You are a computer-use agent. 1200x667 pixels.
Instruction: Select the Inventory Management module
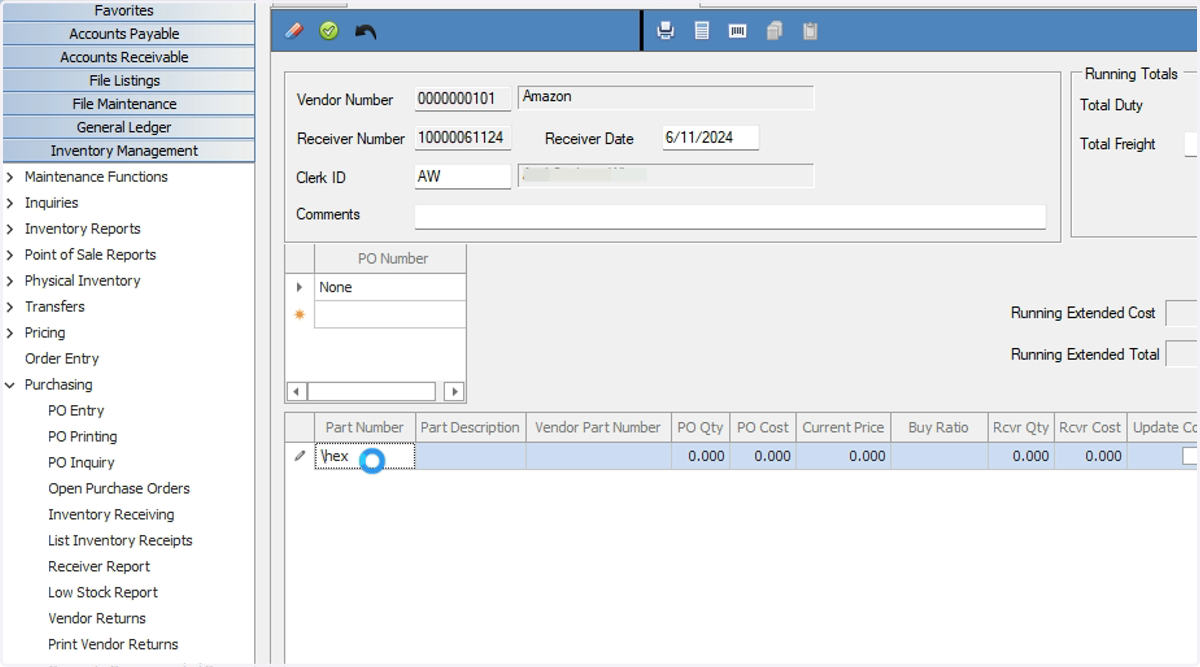tap(128, 151)
